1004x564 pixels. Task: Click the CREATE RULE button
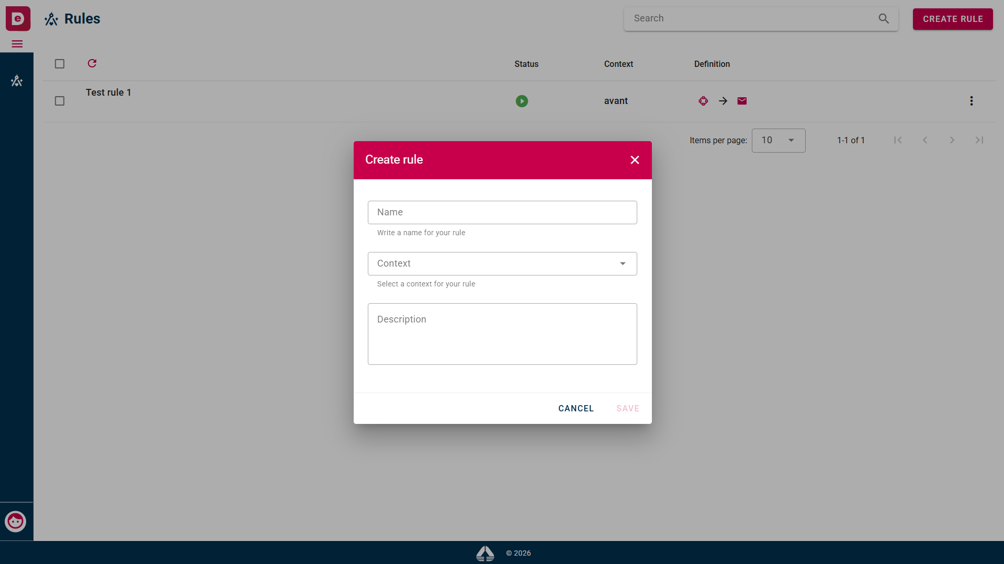click(952, 19)
